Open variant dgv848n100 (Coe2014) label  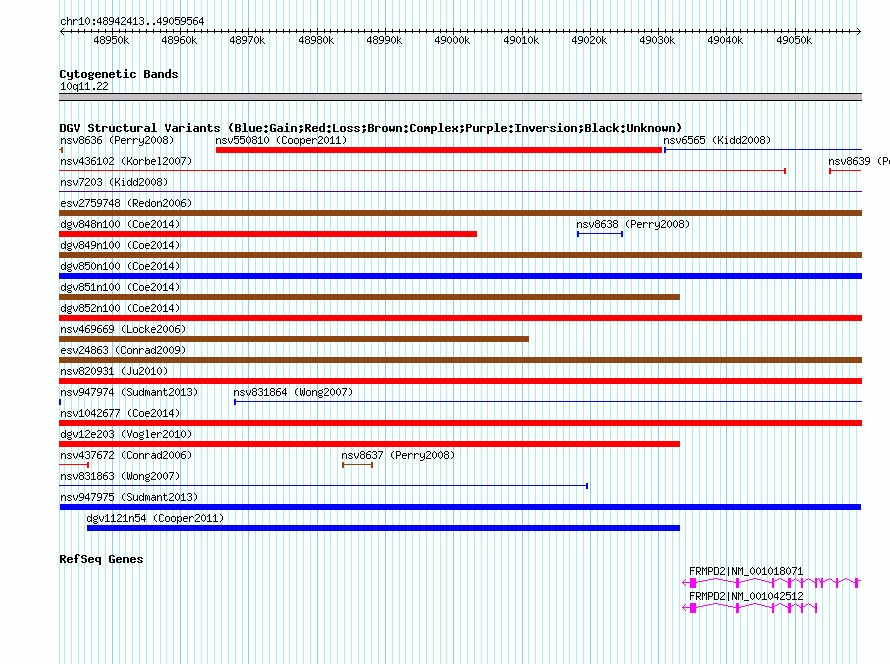pos(120,224)
